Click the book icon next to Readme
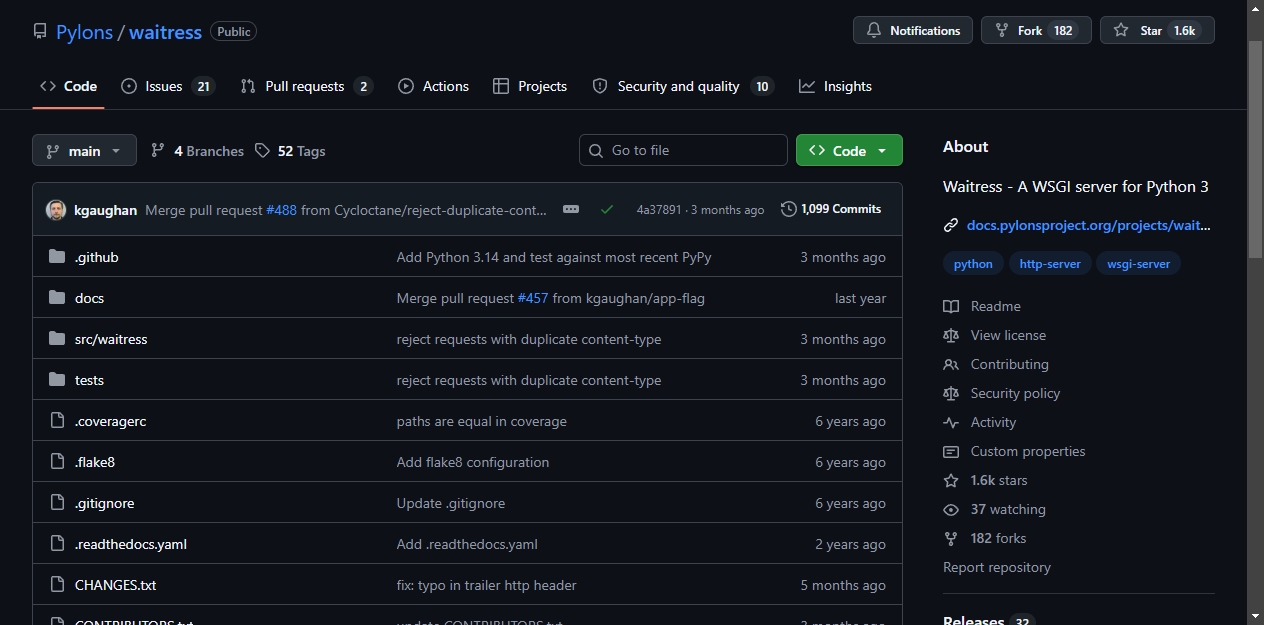1264x625 pixels. click(951, 306)
